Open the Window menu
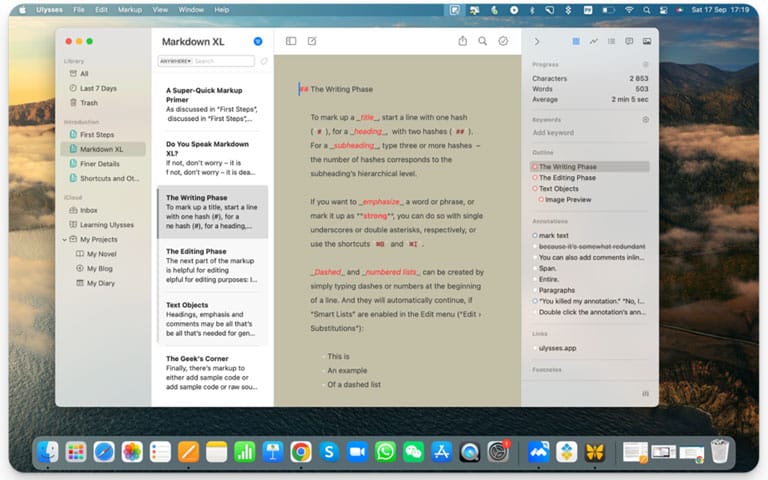The image size is (768, 480). tap(191, 10)
